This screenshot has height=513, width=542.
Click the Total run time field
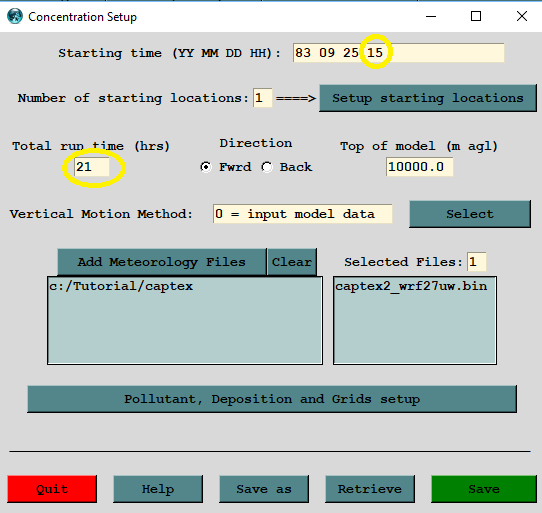[x=92, y=167]
